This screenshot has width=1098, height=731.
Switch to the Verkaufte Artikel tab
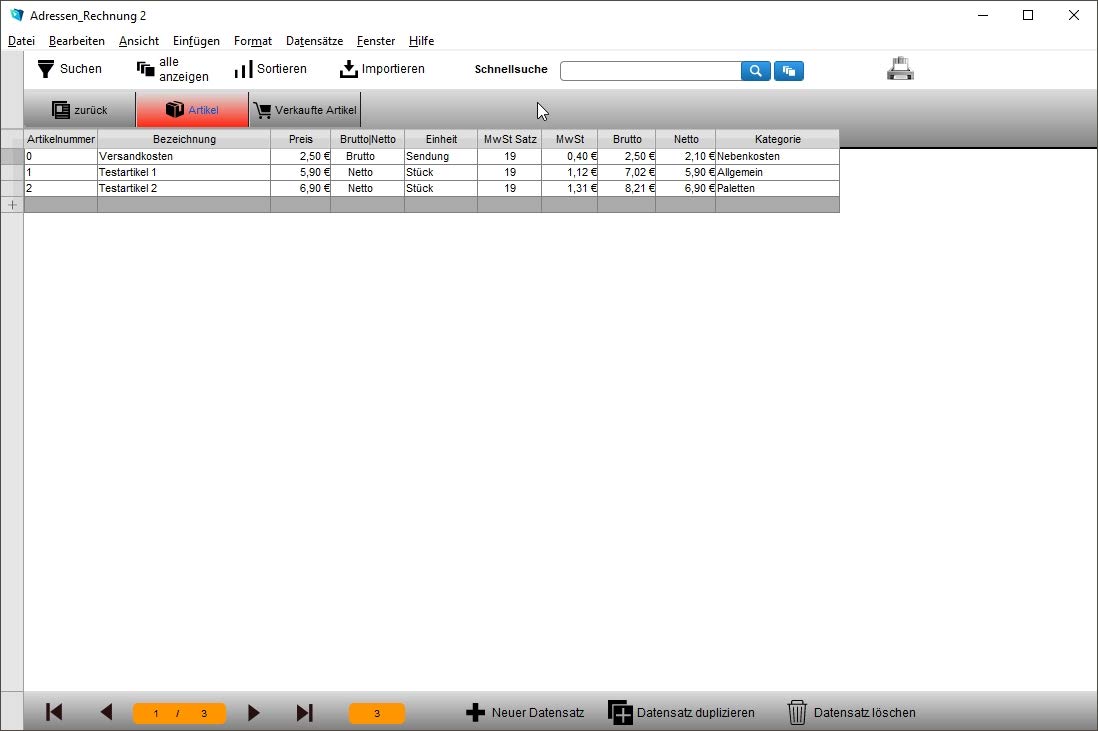click(x=305, y=110)
